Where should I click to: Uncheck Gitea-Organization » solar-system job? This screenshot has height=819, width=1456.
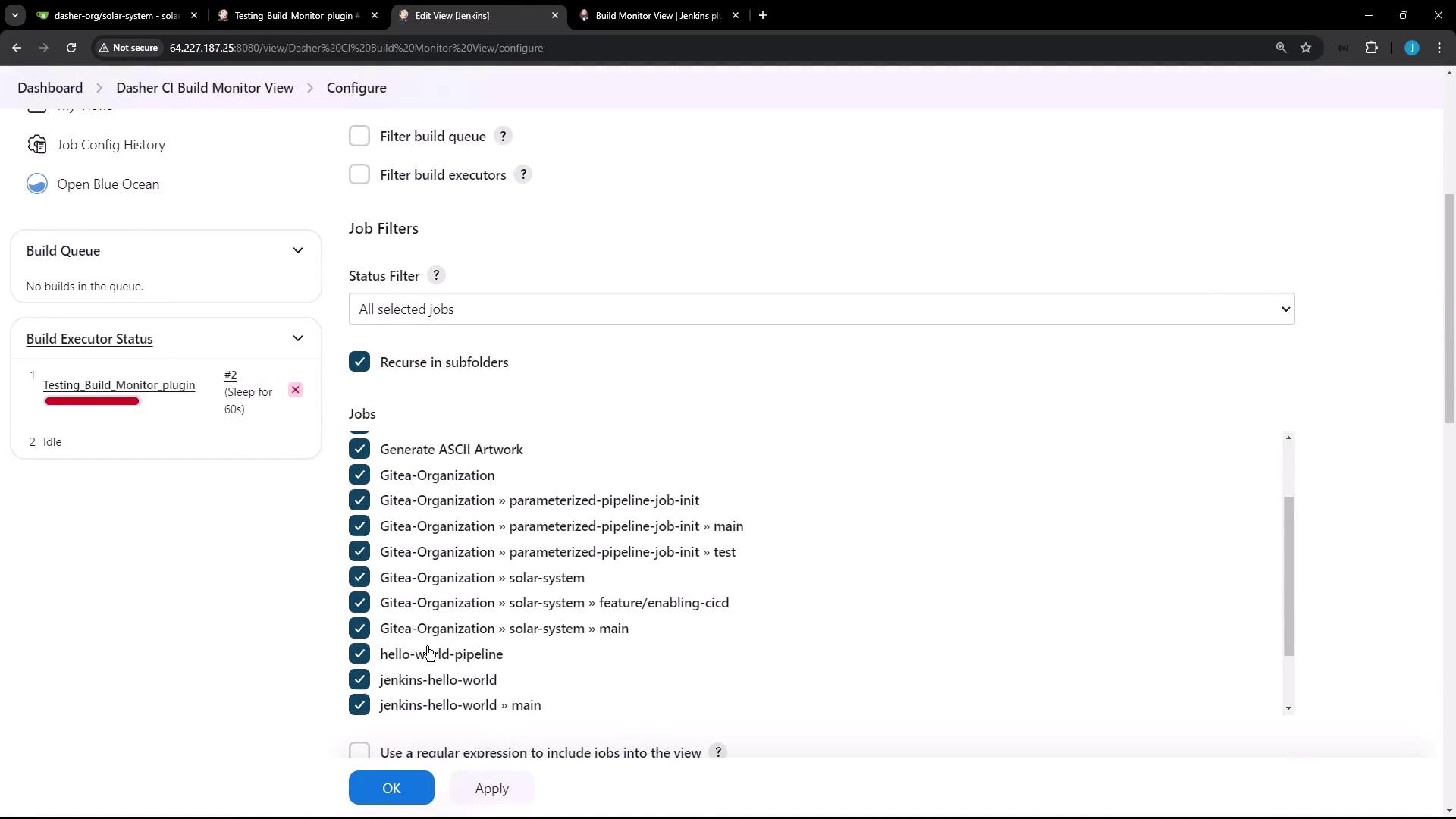[359, 577]
